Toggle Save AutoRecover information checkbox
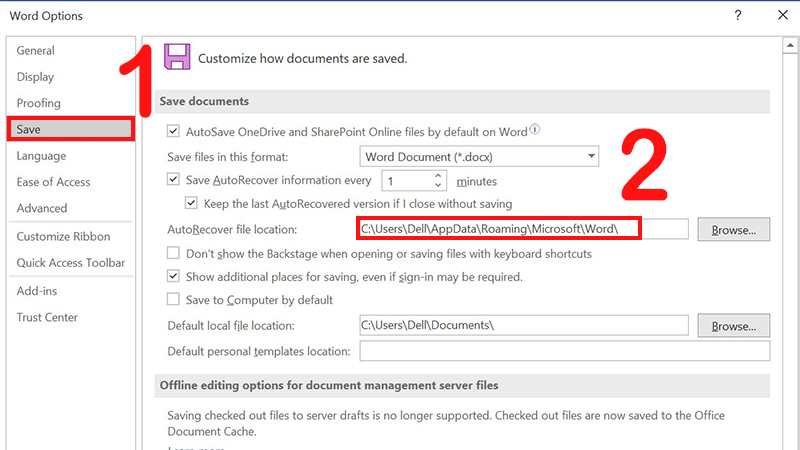 tap(173, 180)
